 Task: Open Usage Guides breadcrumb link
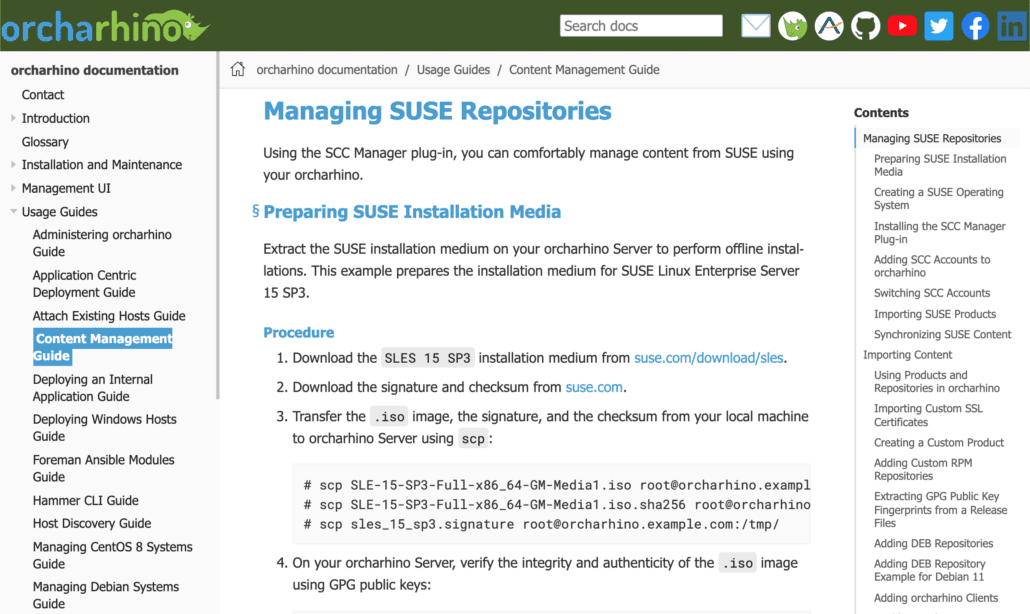click(453, 70)
